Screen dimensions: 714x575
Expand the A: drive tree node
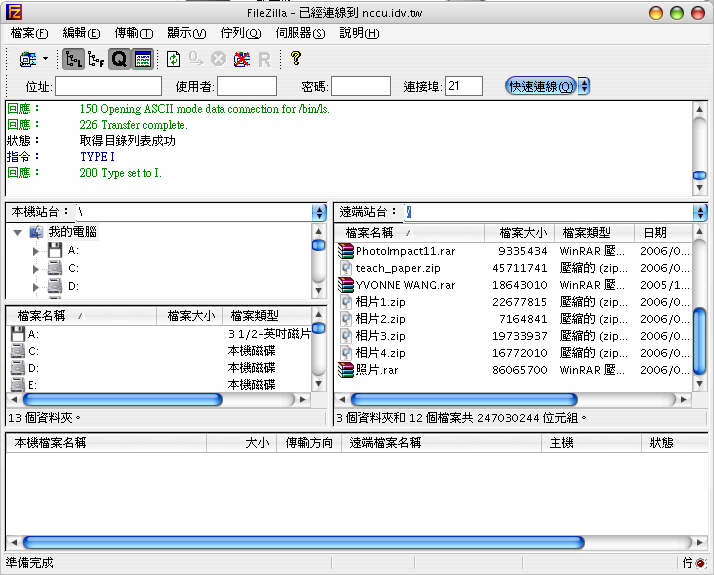point(36,251)
